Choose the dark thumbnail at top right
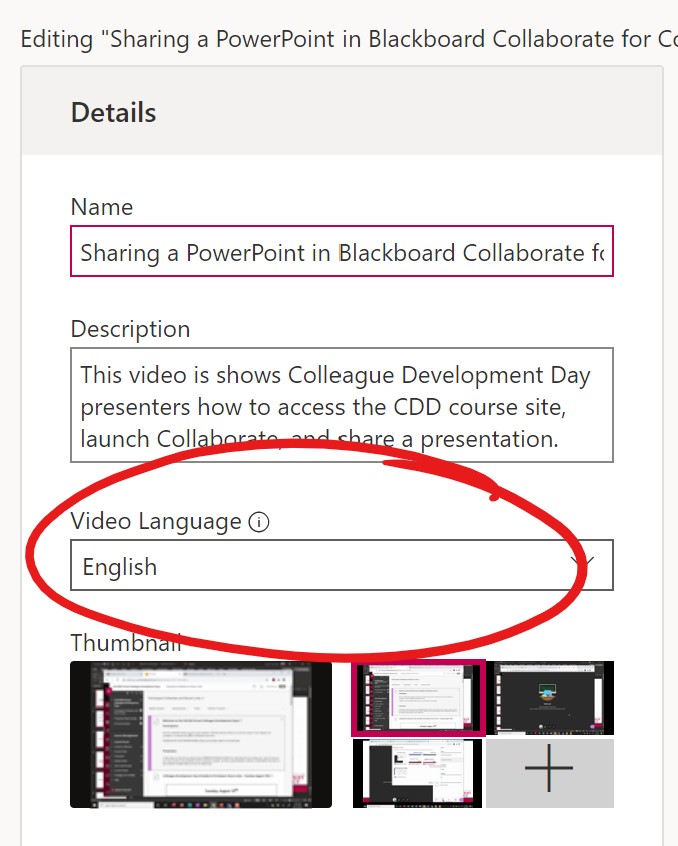 point(550,697)
